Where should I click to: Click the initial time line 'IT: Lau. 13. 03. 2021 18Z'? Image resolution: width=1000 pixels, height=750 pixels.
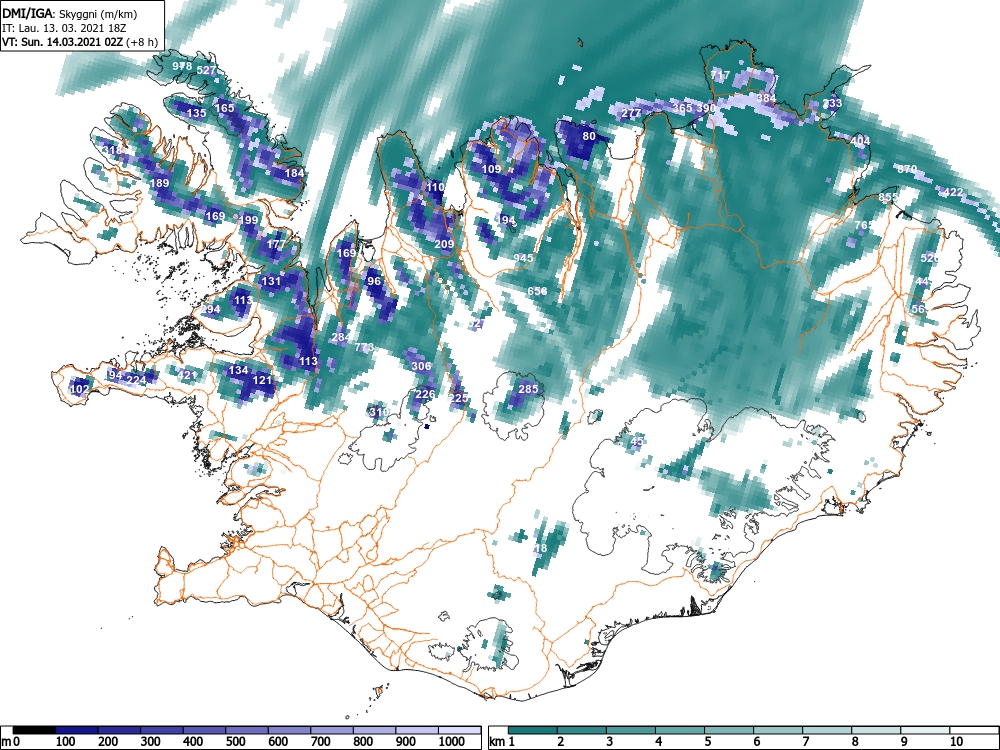[x=64, y=28]
